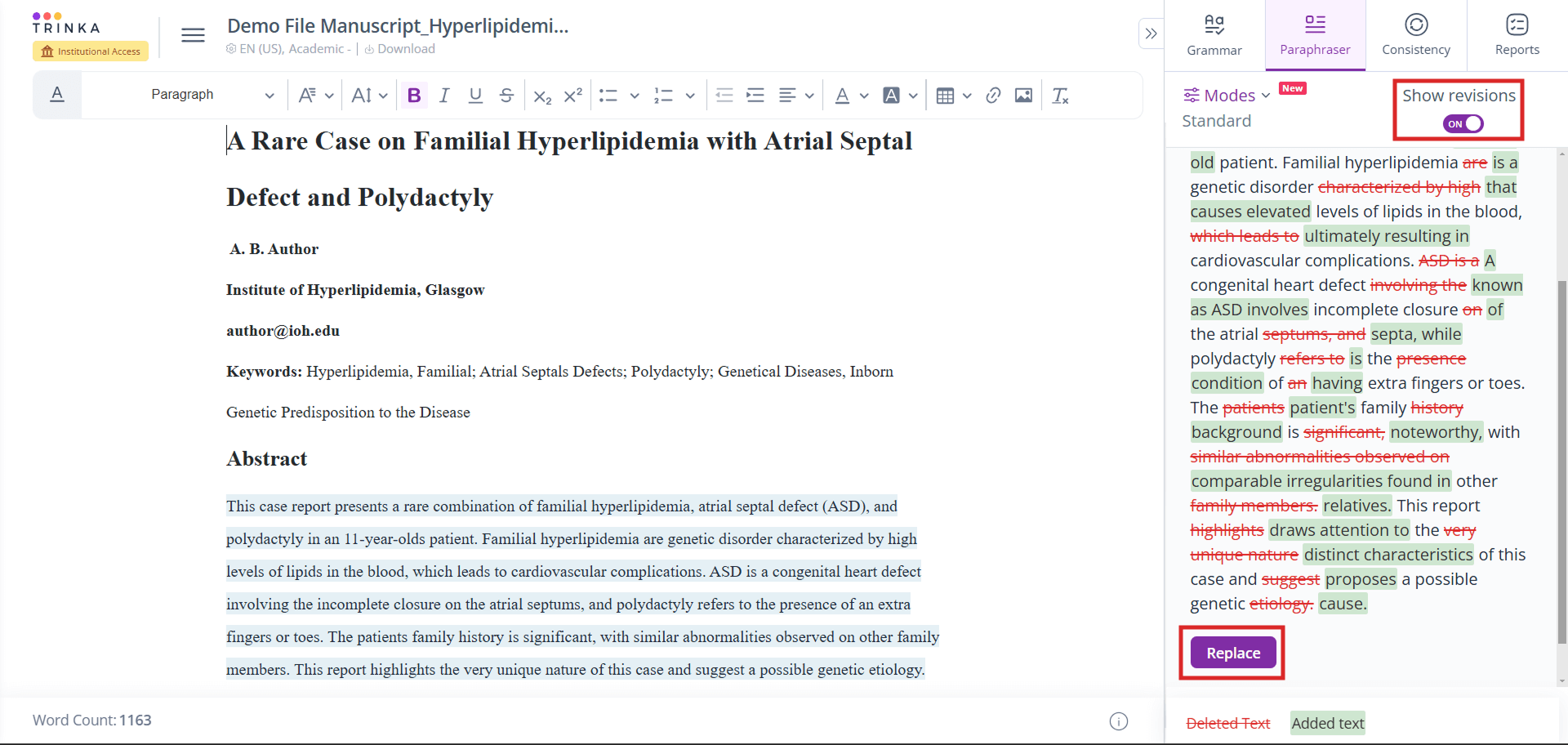Remove text formatting
Viewport: 1568px width, 745px height.
pos(1060,96)
